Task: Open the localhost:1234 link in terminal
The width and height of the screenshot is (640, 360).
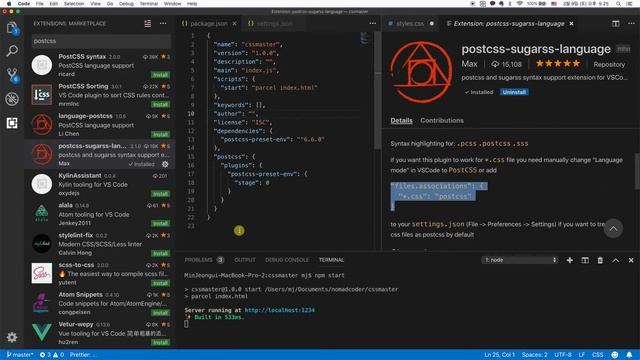Action: (x=280, y=310)
